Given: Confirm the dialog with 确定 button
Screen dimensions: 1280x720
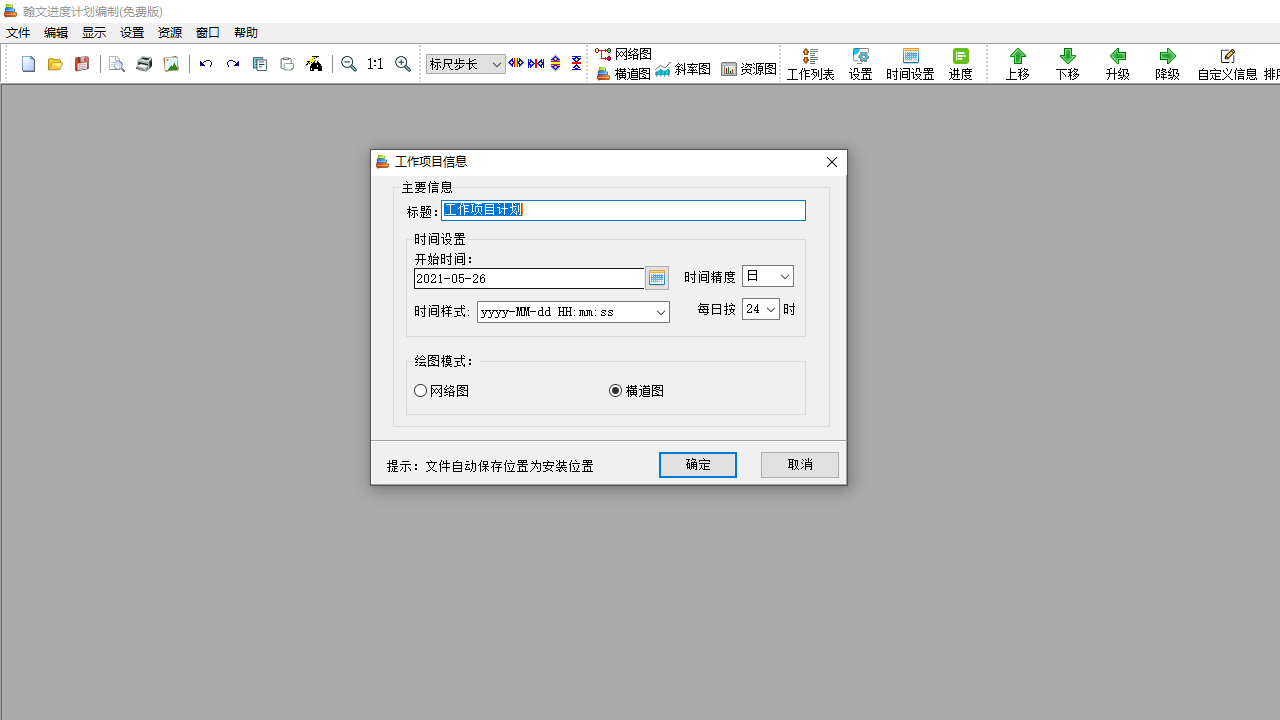Looking at the screenshot, I should point(697,464).
